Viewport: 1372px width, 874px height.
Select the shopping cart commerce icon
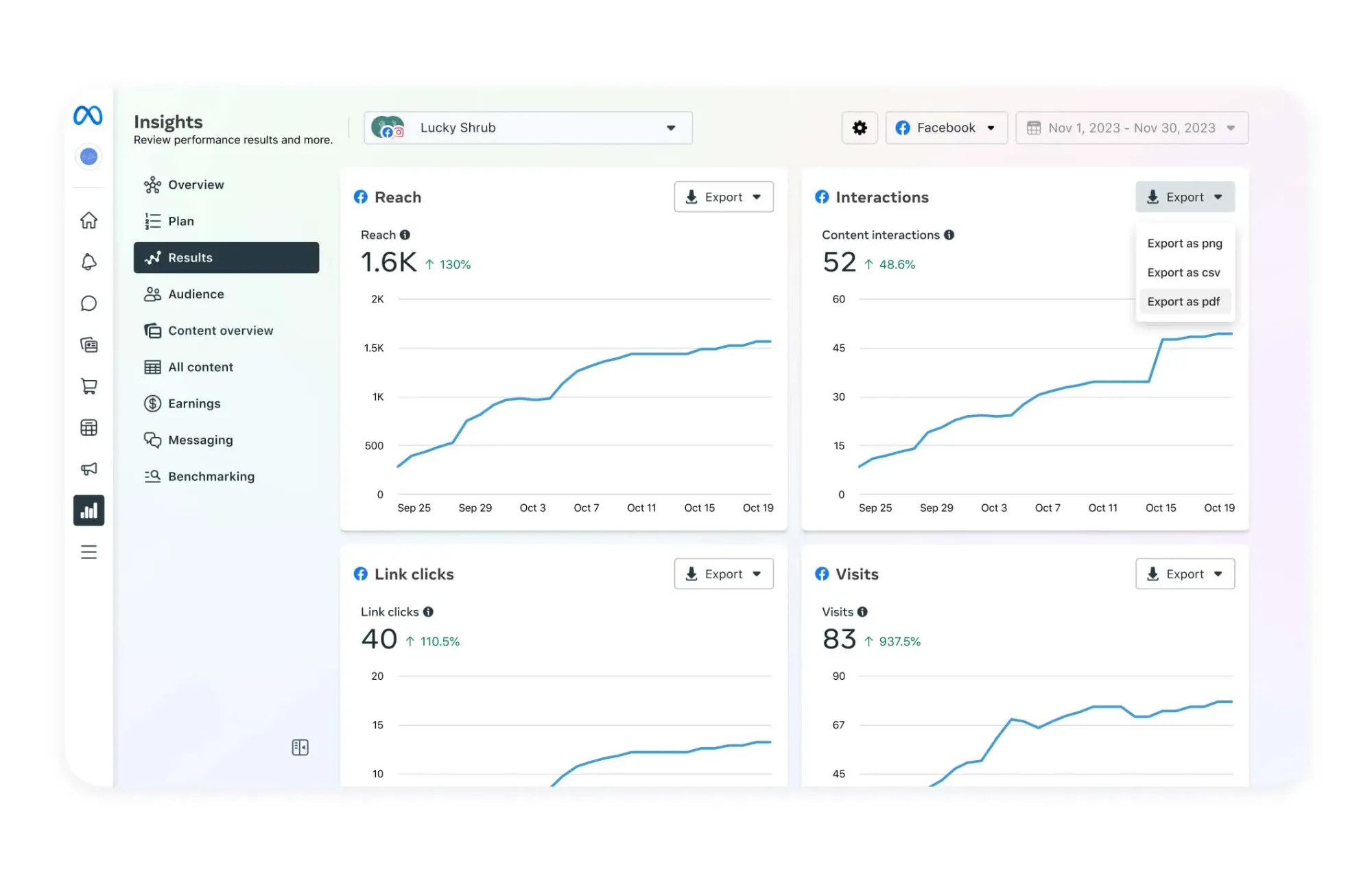(x=88, y=386)
